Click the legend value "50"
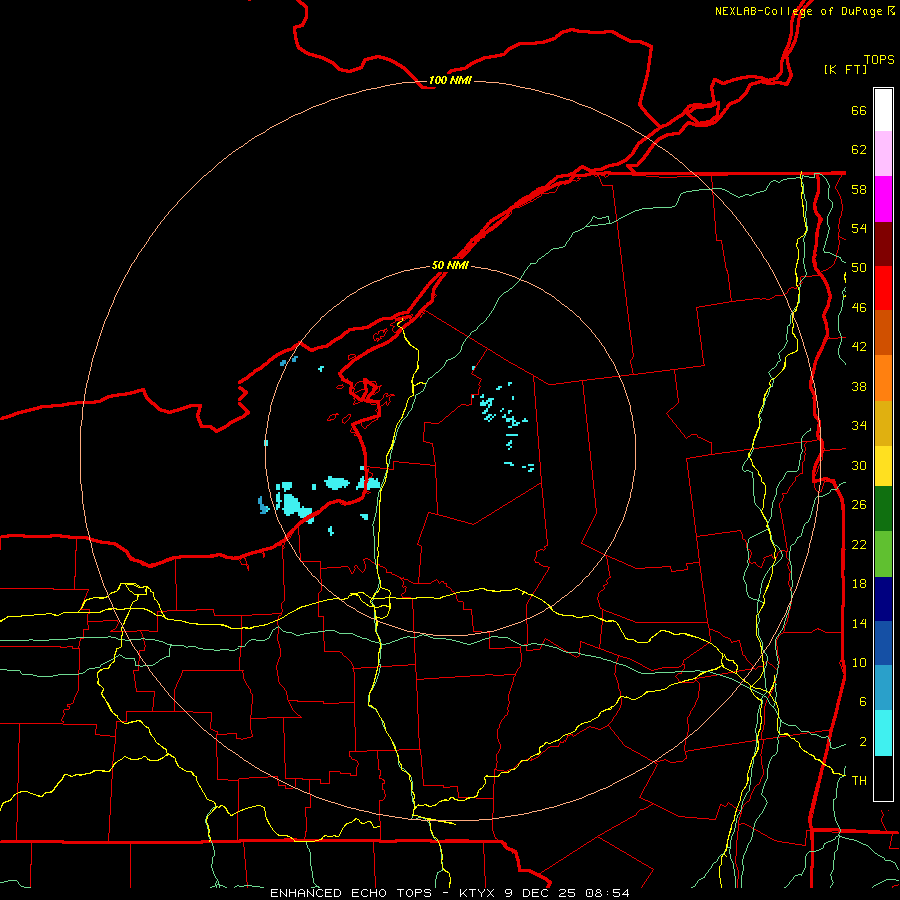This screenshot has width=900, height=900. (859, 268)
